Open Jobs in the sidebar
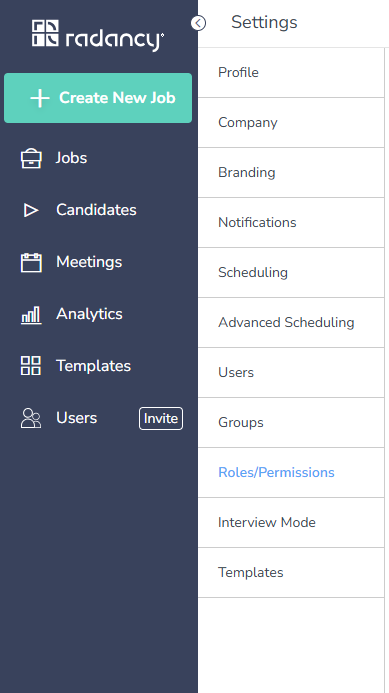The width and height of the screenshot is (389, 693). pos(72,158)
